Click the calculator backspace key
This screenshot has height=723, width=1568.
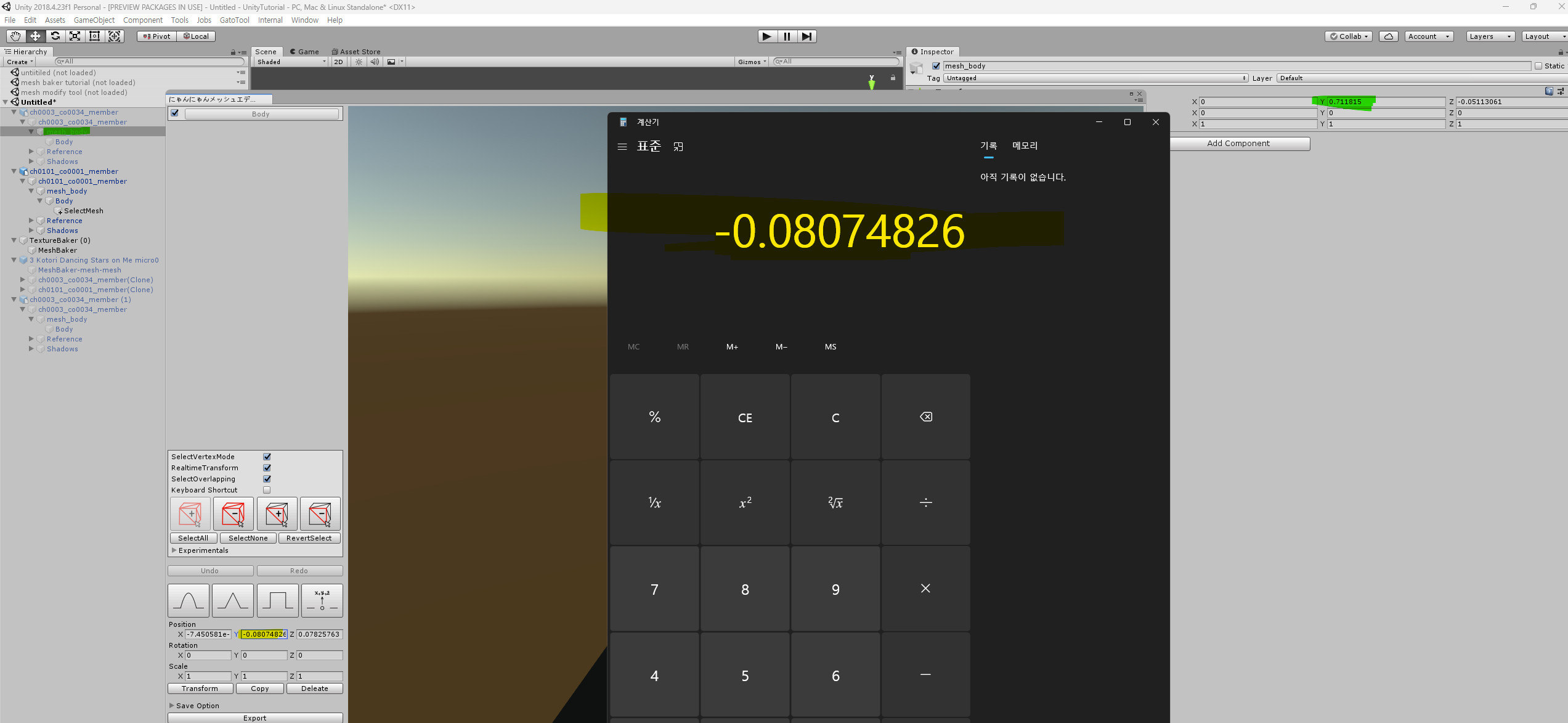[x=925, y=417]
